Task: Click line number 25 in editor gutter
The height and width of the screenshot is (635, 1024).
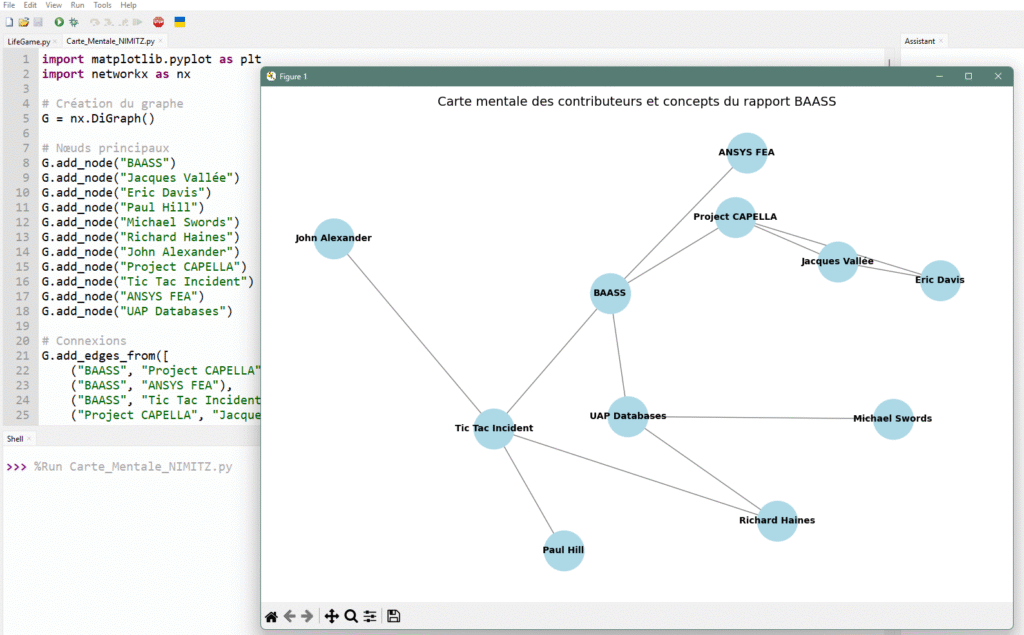Action: coord(22,415)
